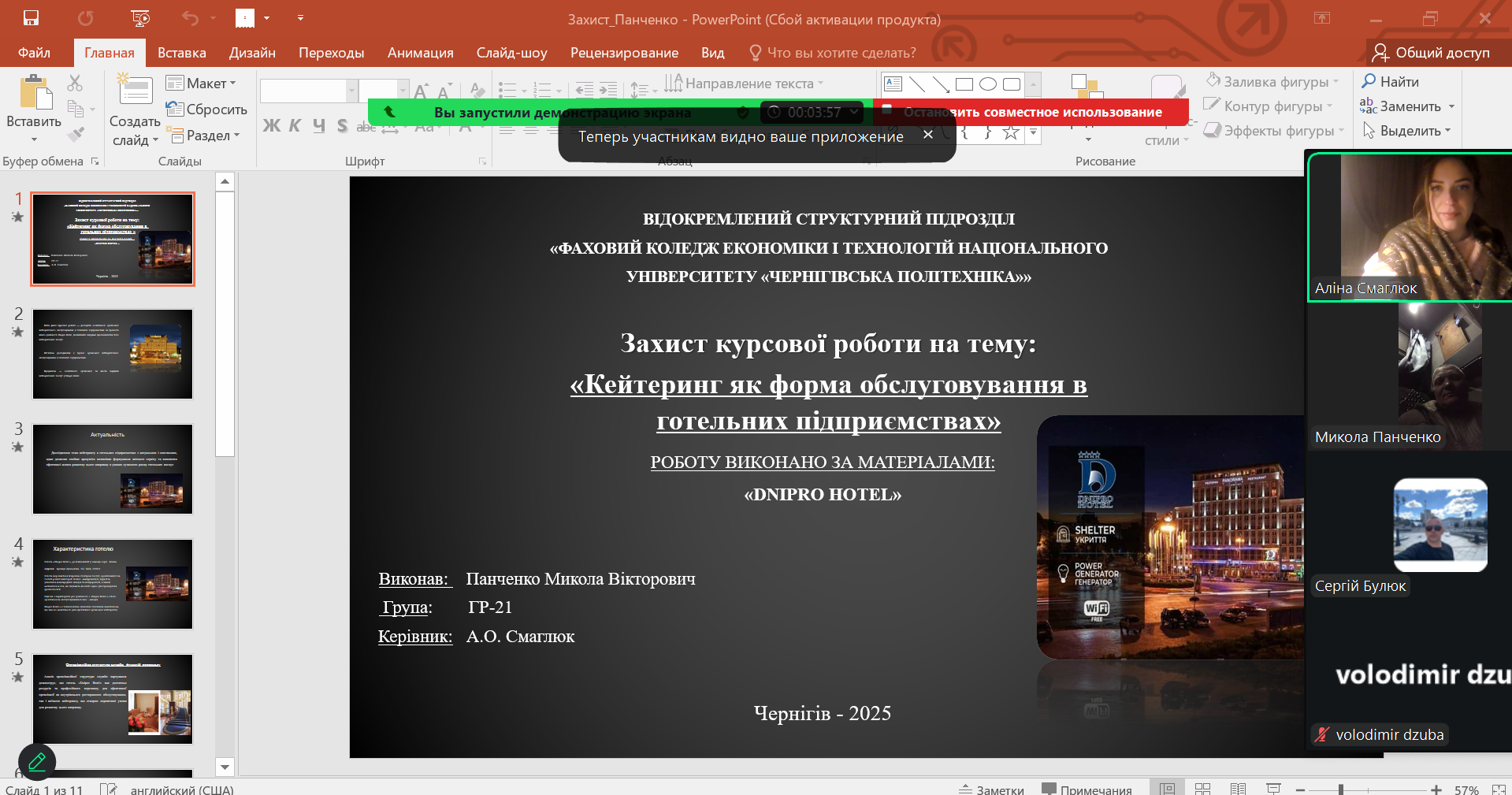Click the Cut scissors icon
Image resolution: width=1512 pixels, height=795 pixels.
pos(75,83)
